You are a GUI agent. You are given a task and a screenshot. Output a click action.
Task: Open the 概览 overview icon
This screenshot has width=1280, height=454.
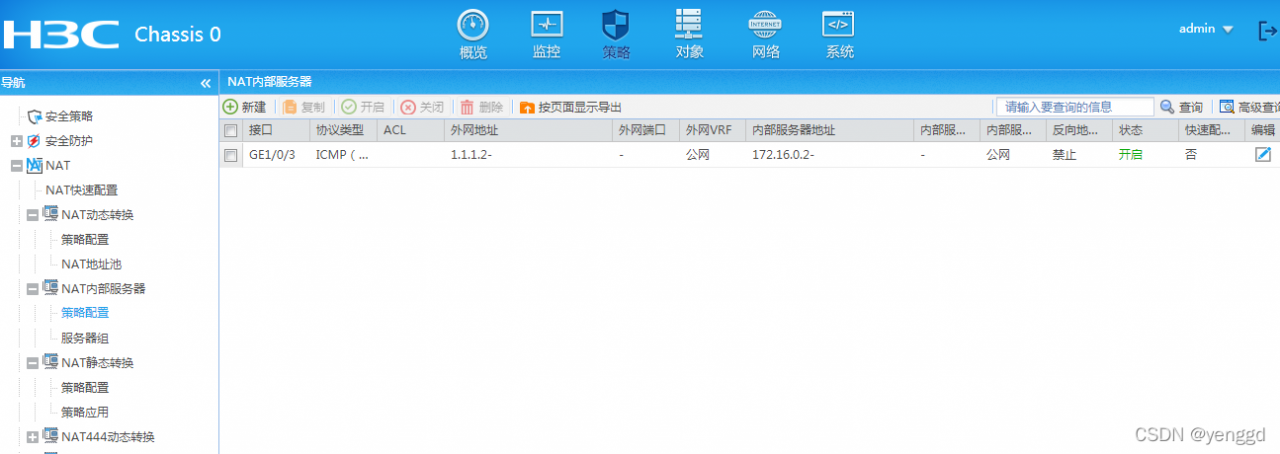pos(473,24)
